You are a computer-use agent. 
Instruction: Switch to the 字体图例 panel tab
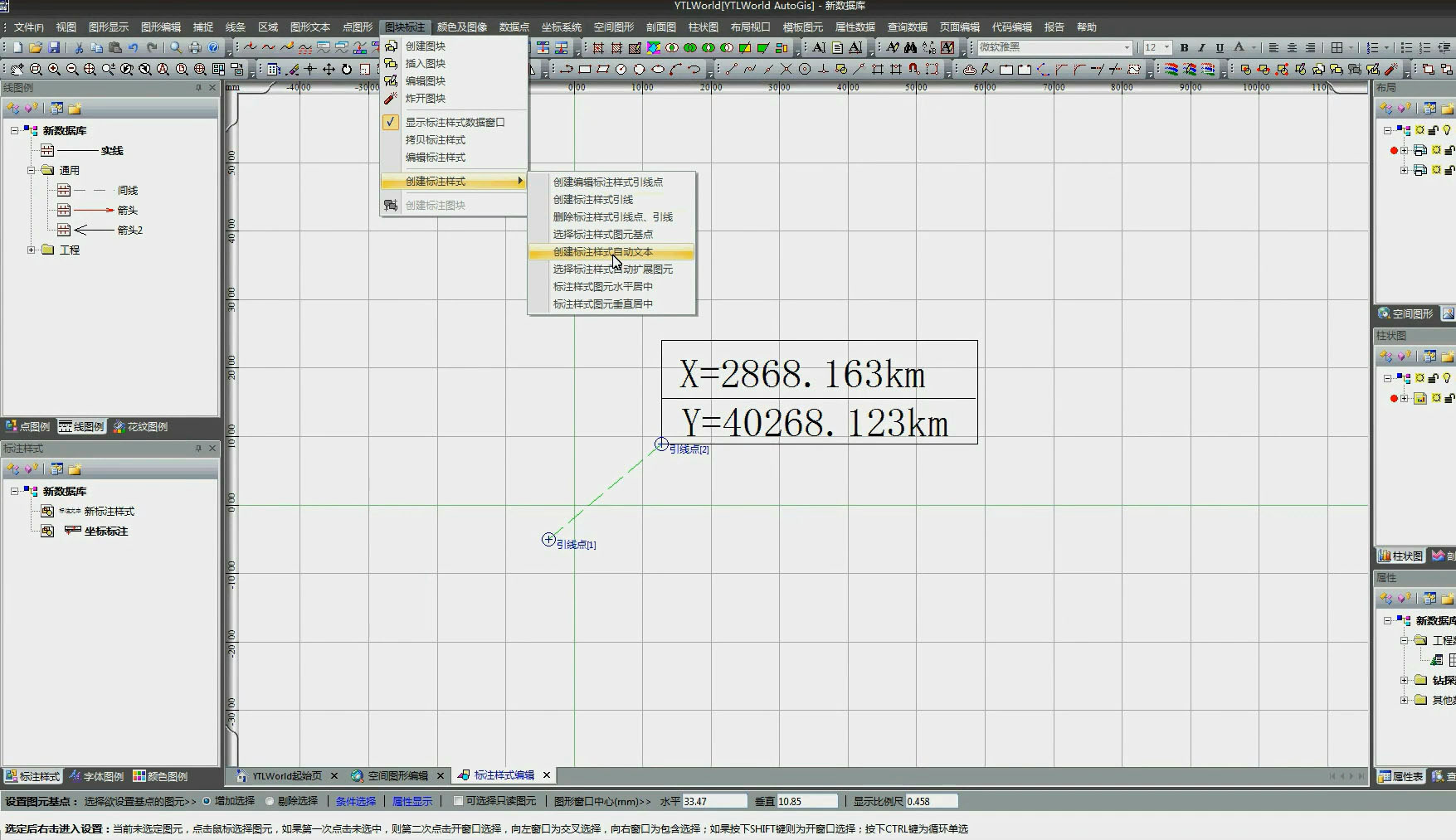tap(96, 777)
